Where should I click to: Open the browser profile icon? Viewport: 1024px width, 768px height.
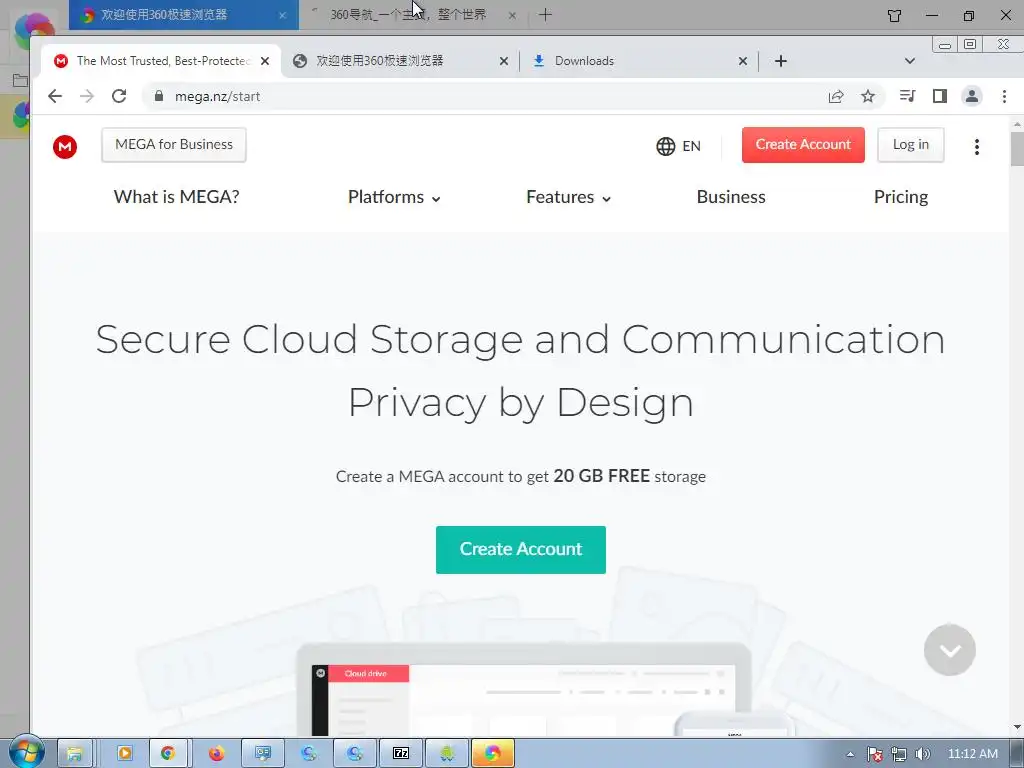(972, 97)
